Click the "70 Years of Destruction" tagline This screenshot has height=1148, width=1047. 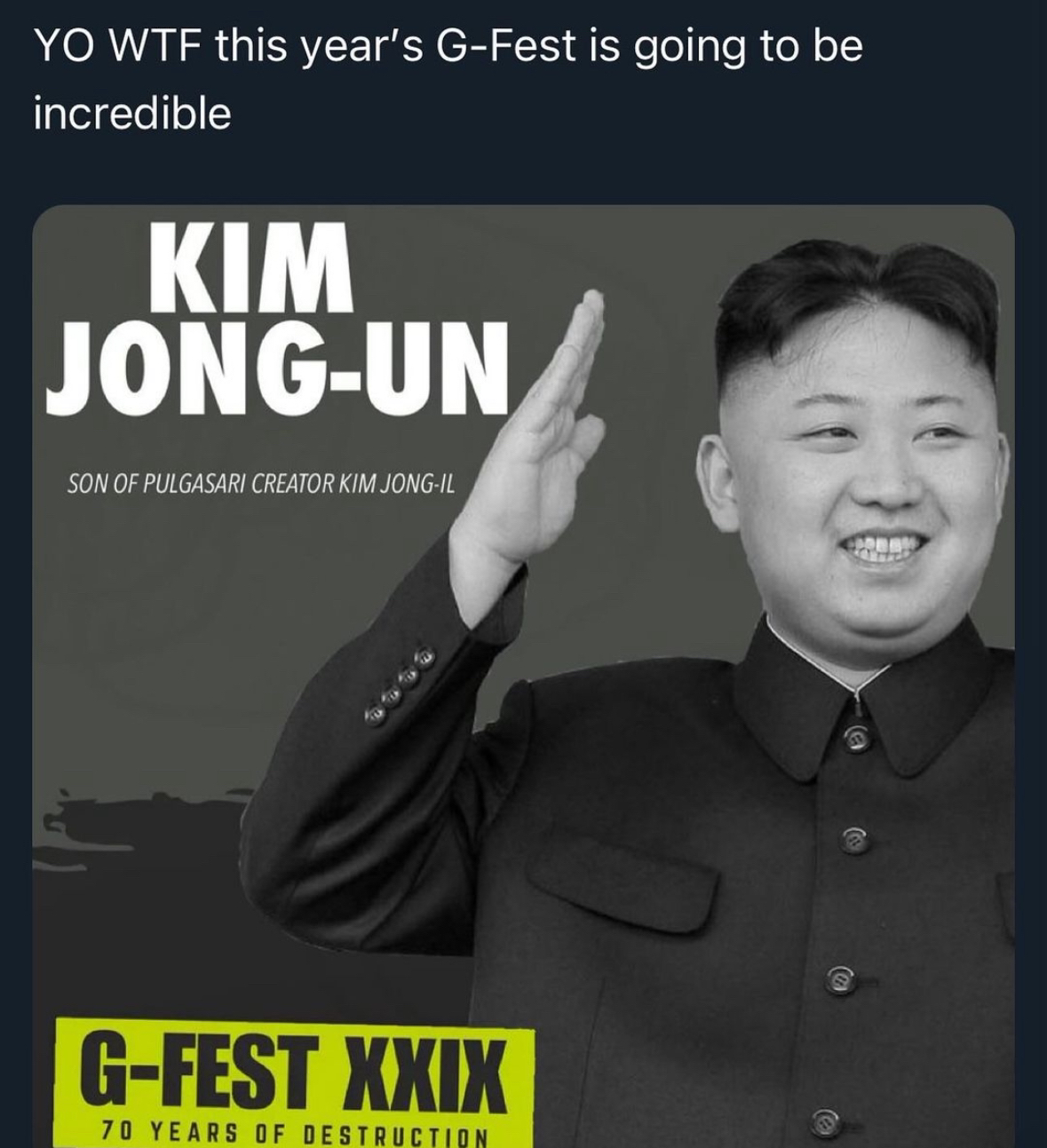tap(294, 1135)
